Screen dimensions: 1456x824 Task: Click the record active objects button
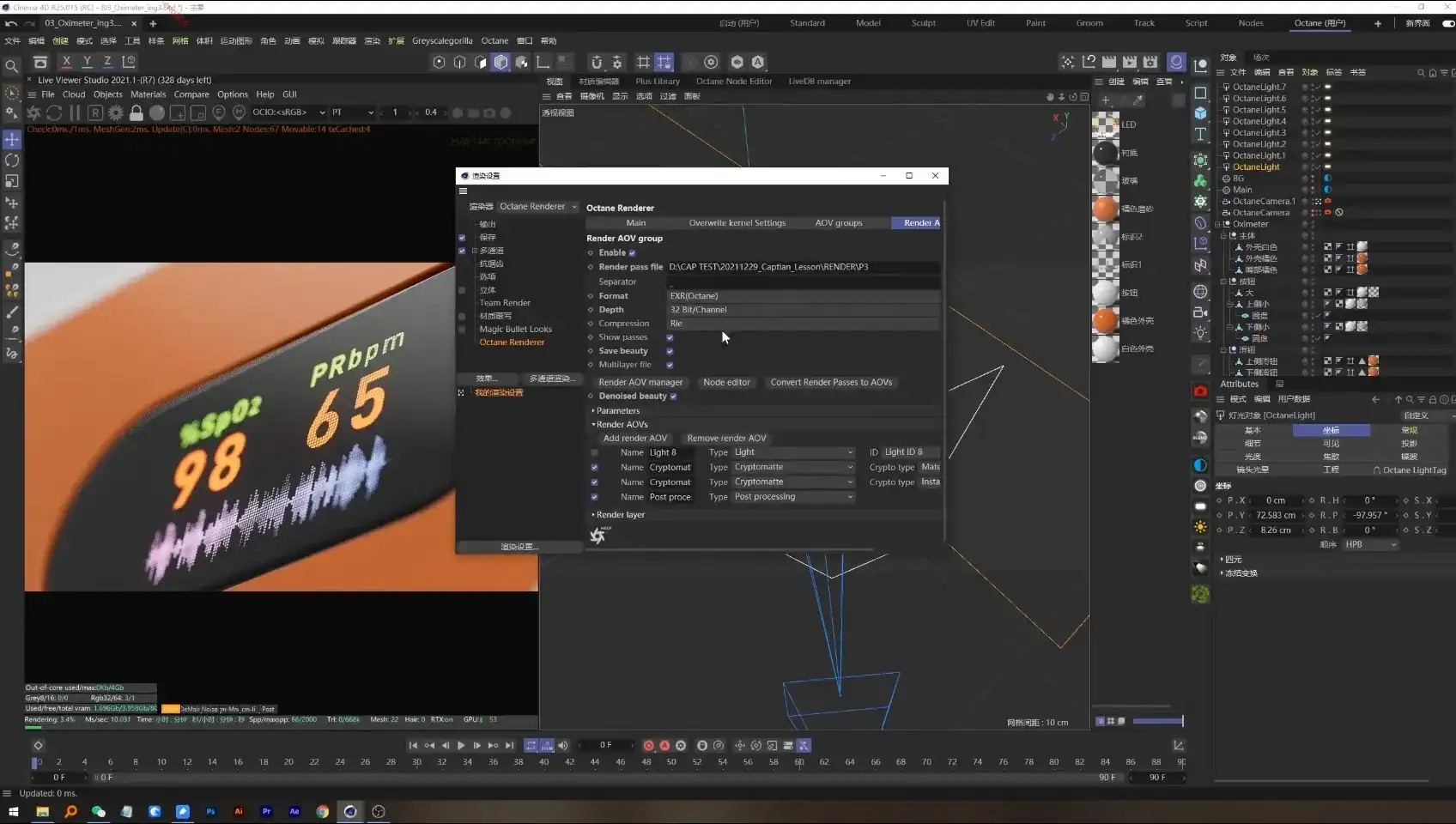pos(648,746)
